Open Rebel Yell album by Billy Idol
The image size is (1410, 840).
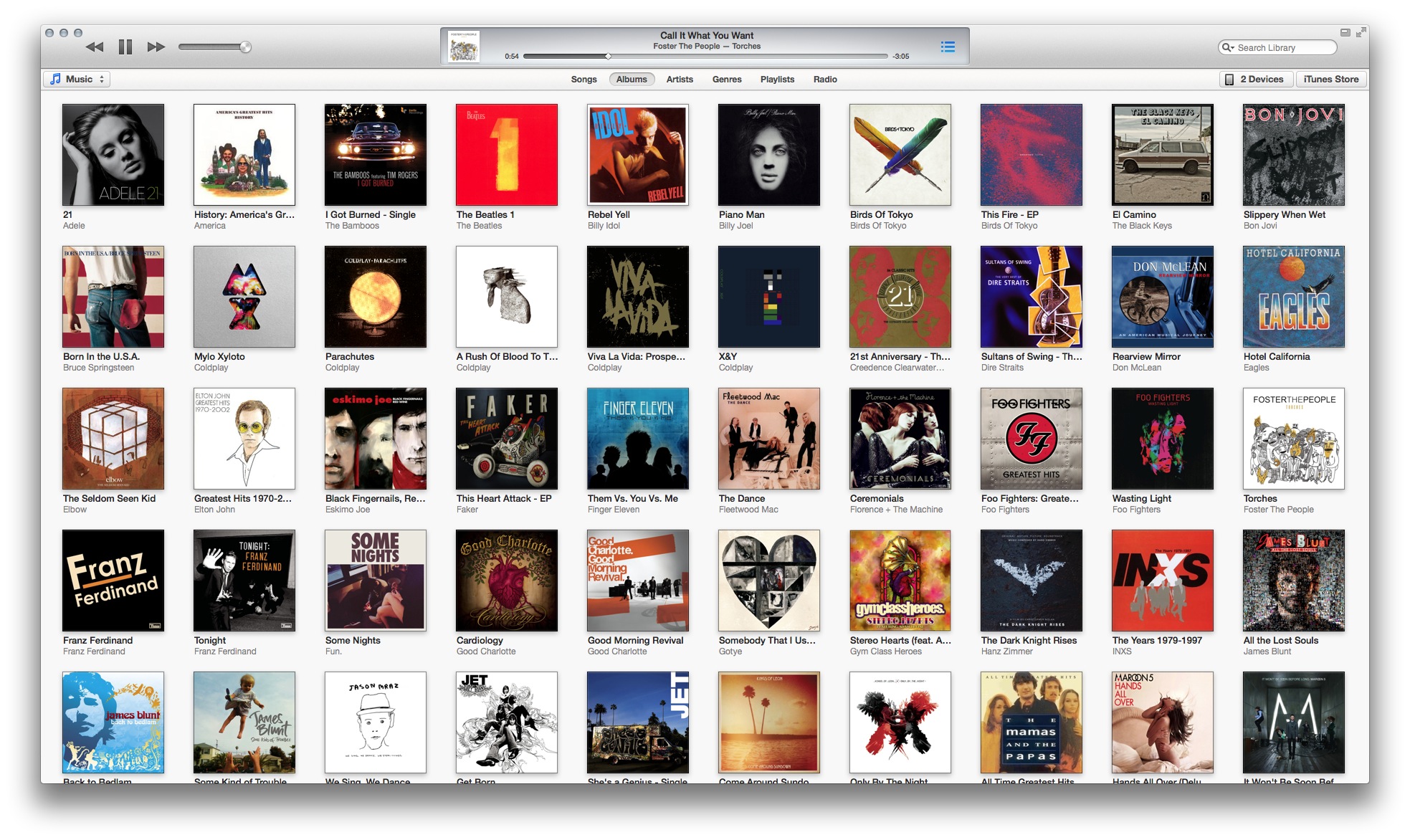coord(638,155)
